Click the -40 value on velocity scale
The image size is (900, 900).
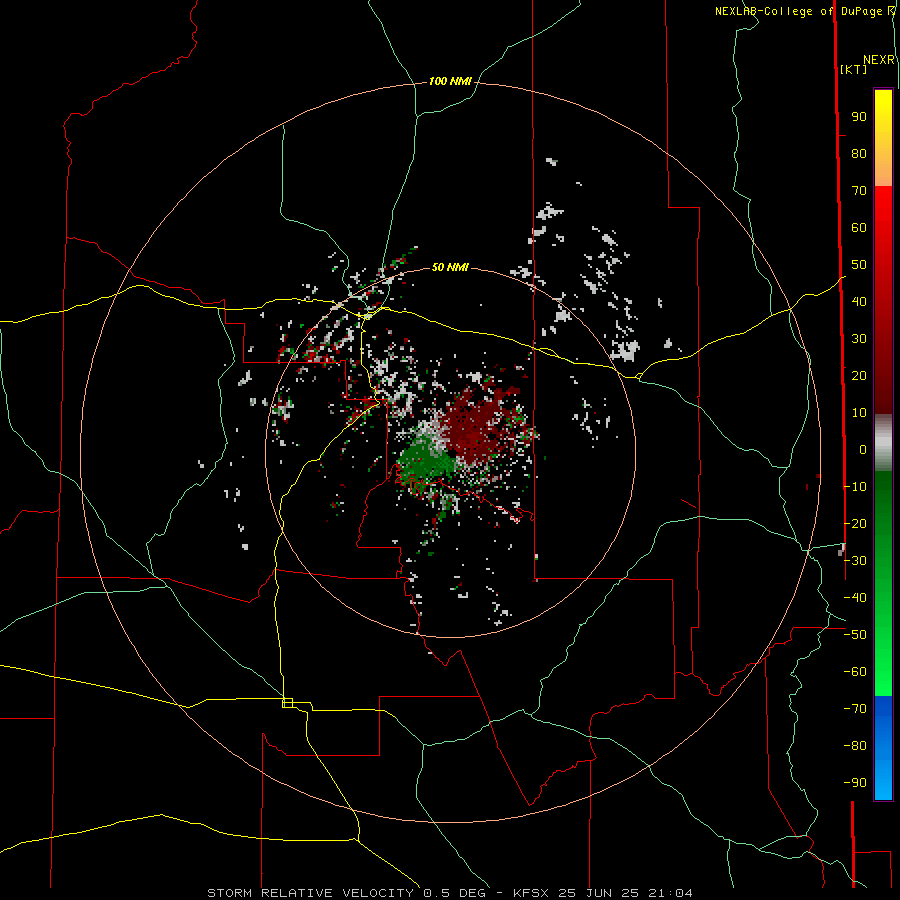pyautogui.click(x=855, y=598)
